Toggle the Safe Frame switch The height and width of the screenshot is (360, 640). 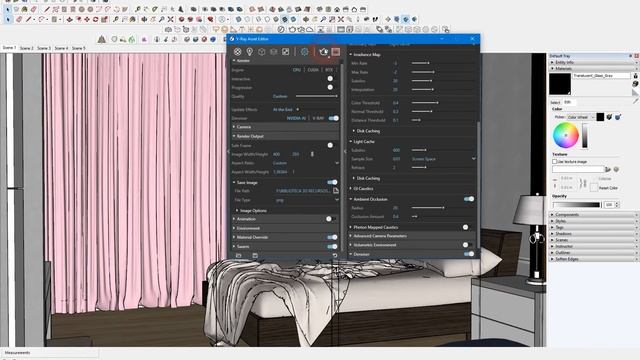click(x=330, y=145)
